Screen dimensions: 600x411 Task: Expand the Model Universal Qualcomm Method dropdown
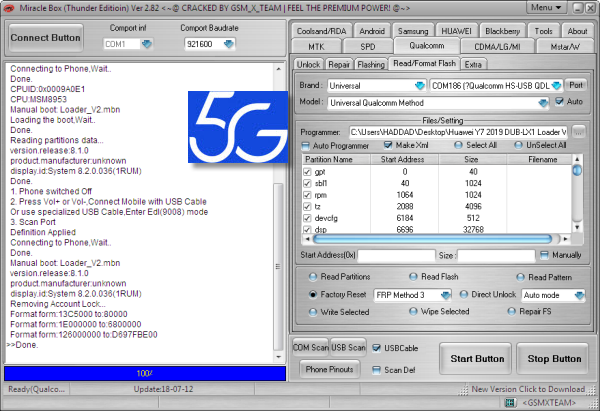click(543, 103)
